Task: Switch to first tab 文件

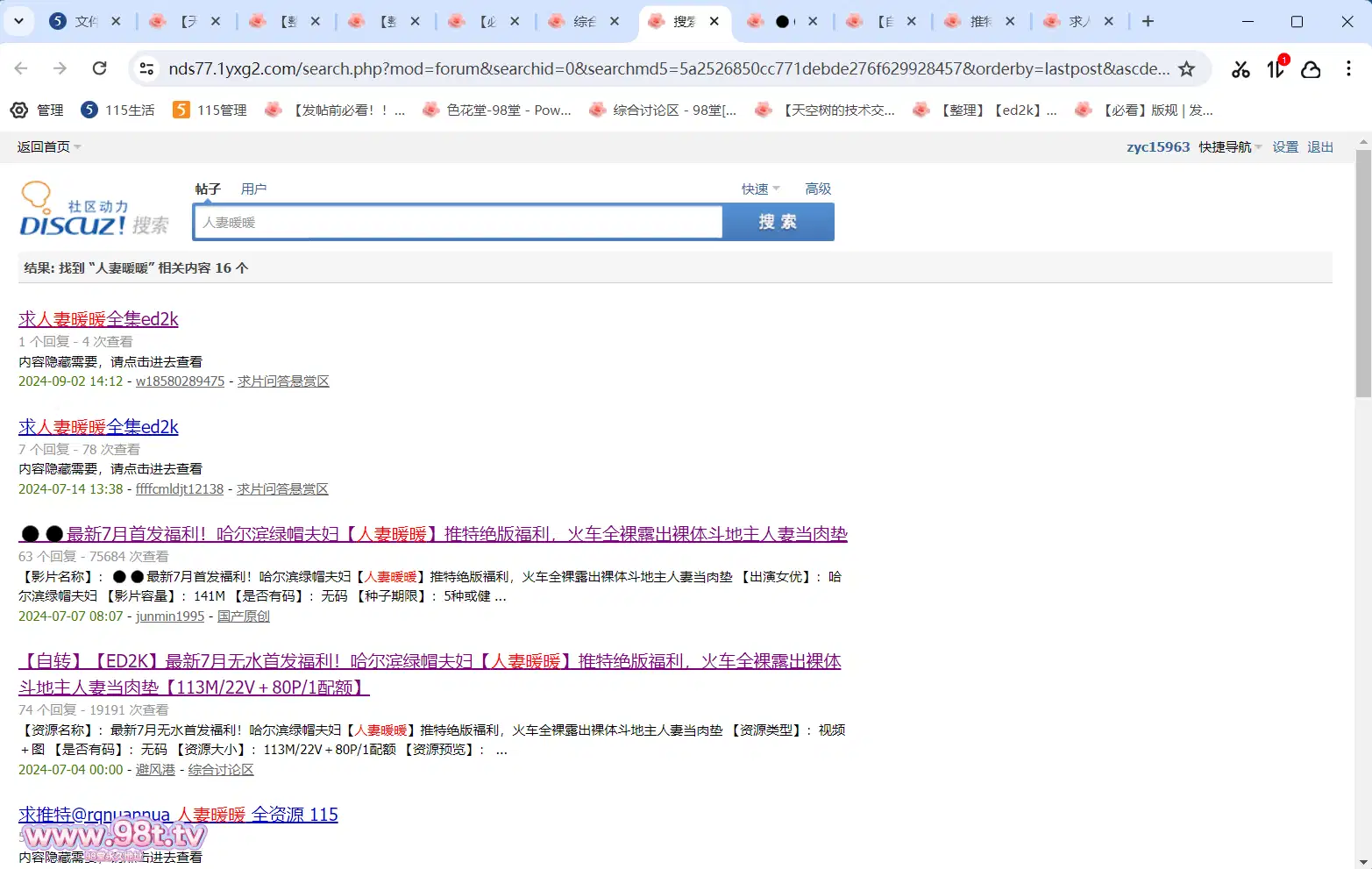Action: point(74,21)
